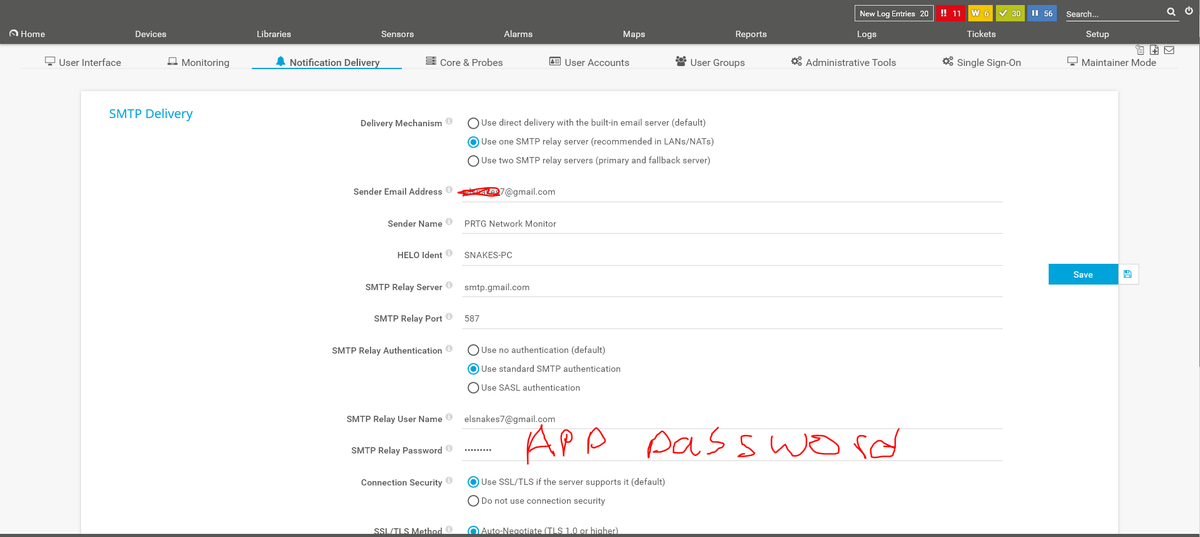
Task: Show help info icon for Sender Name
Action: tap(450, 223)
